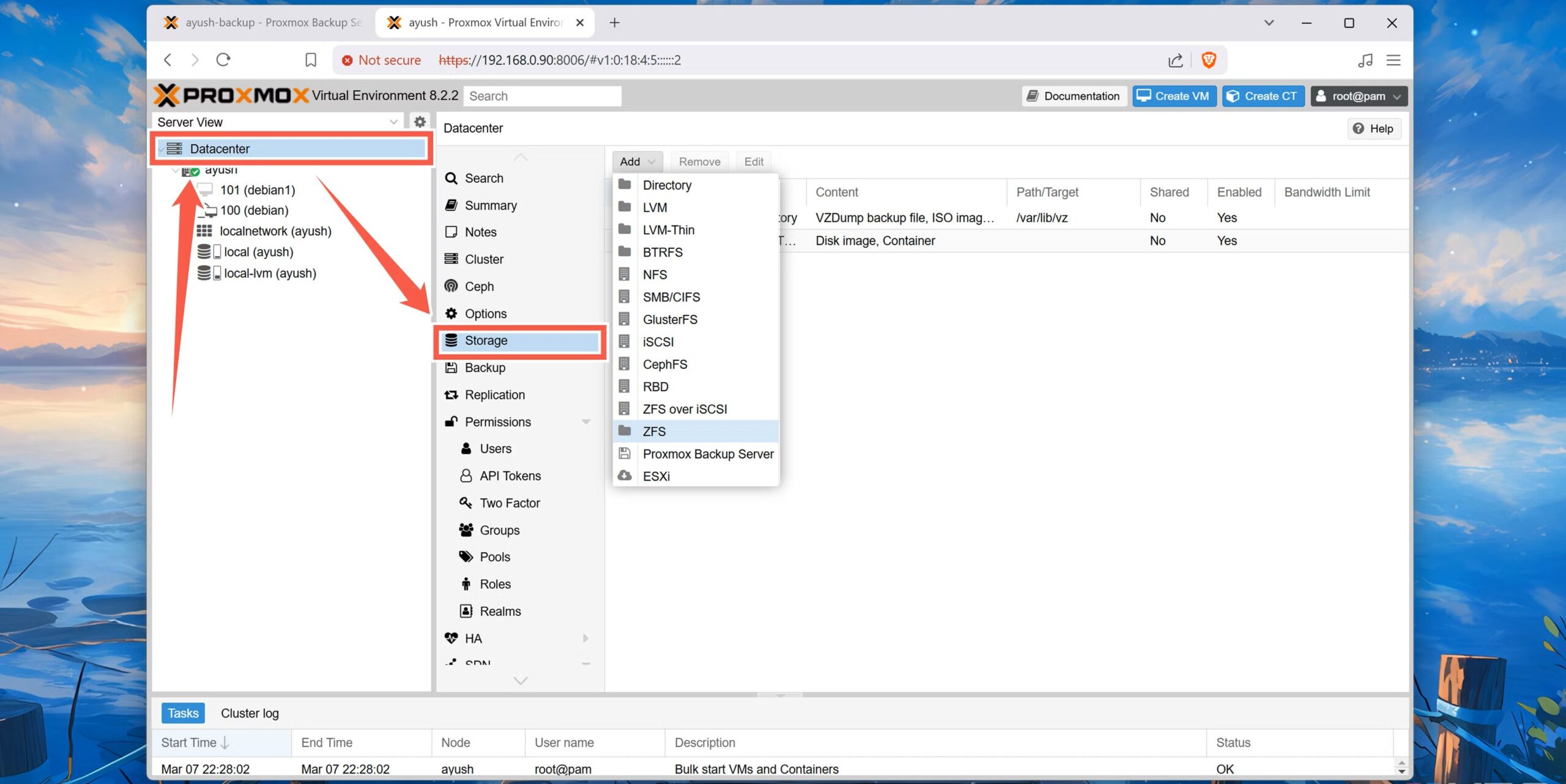Click the media playlist music note icon
Viewport: 1566px width, 784px height.
pyautogui.click(x=1365, y=60)
